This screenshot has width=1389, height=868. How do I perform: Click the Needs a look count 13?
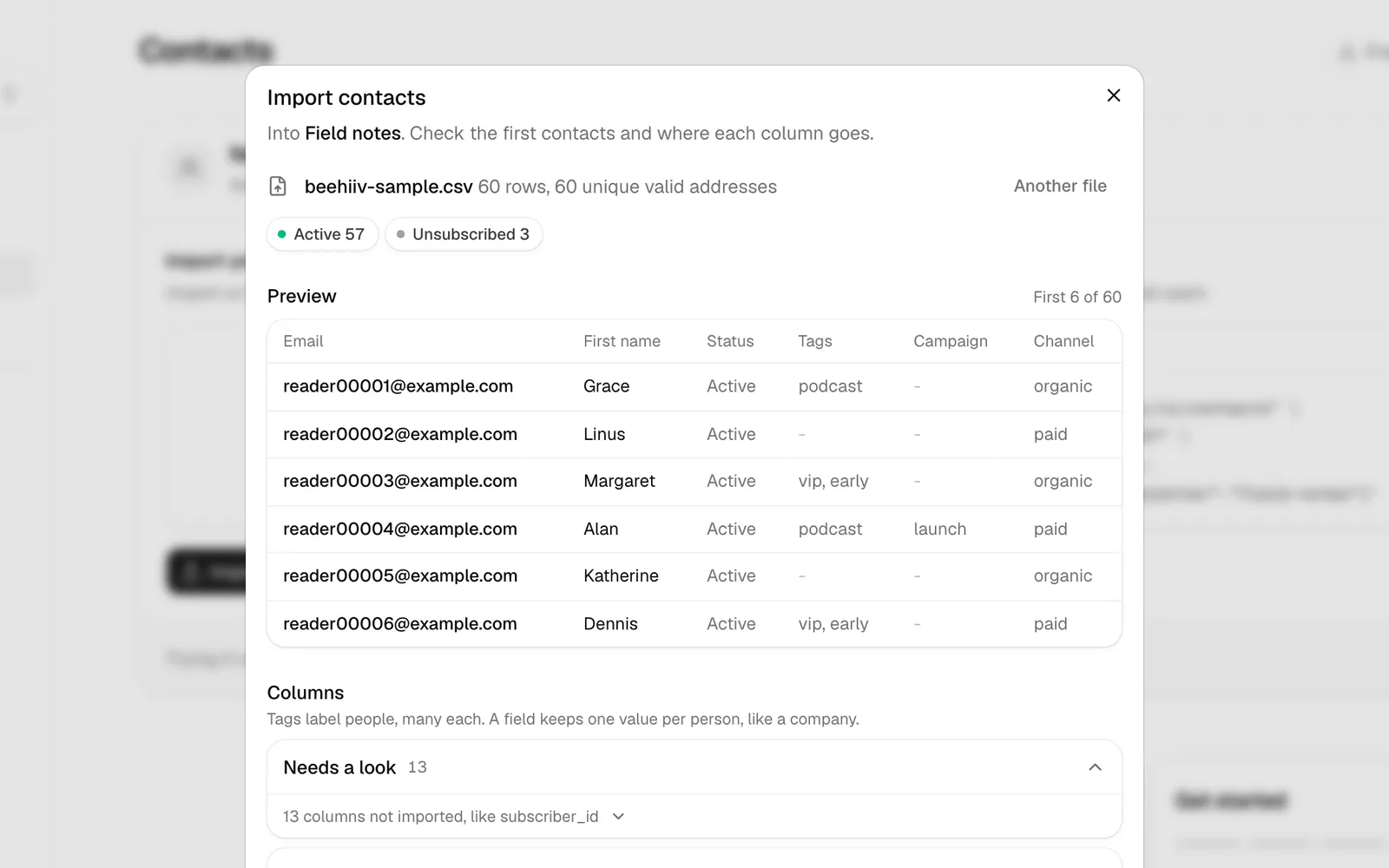[x=418, y=767]
